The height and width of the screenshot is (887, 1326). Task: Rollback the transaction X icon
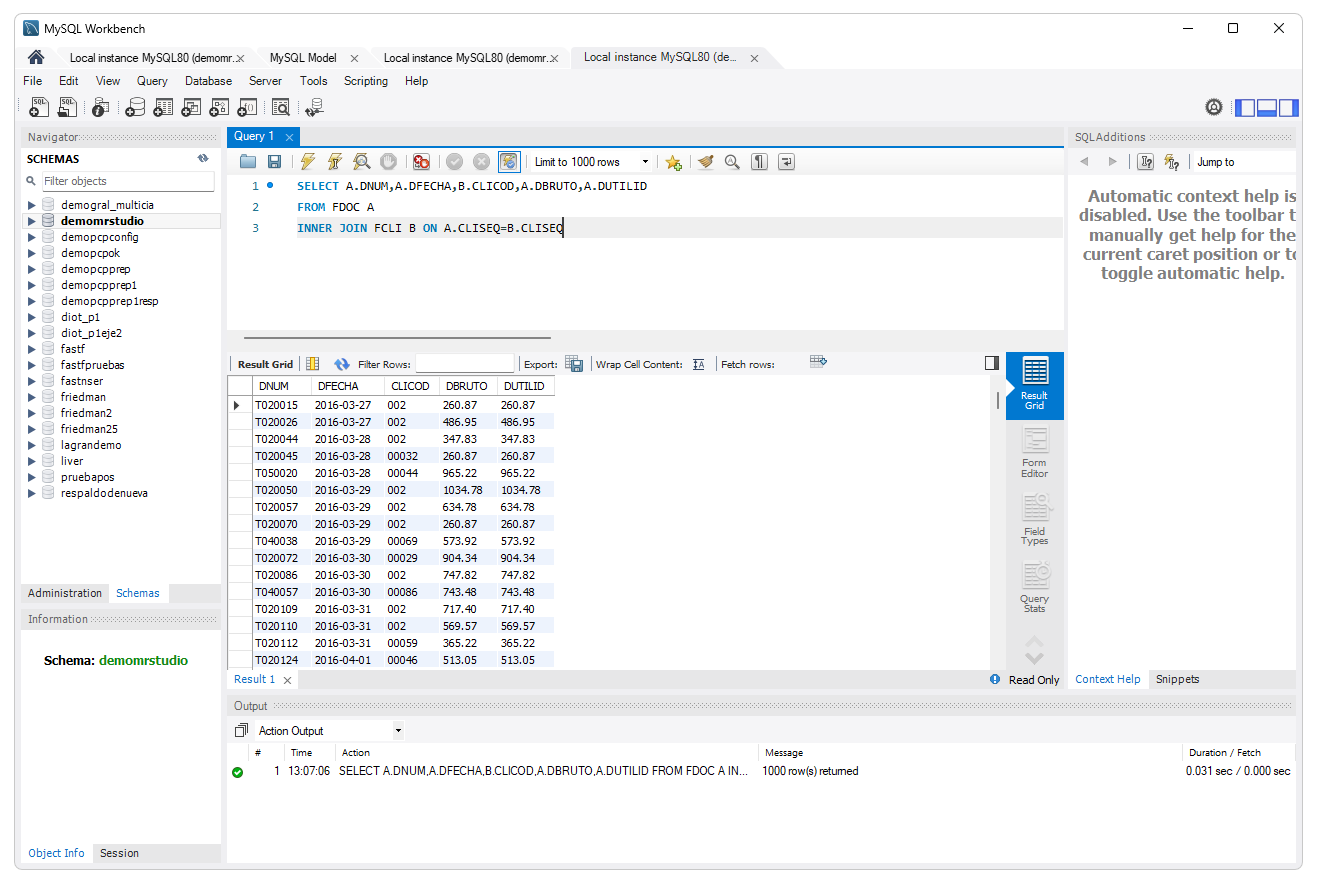(481, 161)
